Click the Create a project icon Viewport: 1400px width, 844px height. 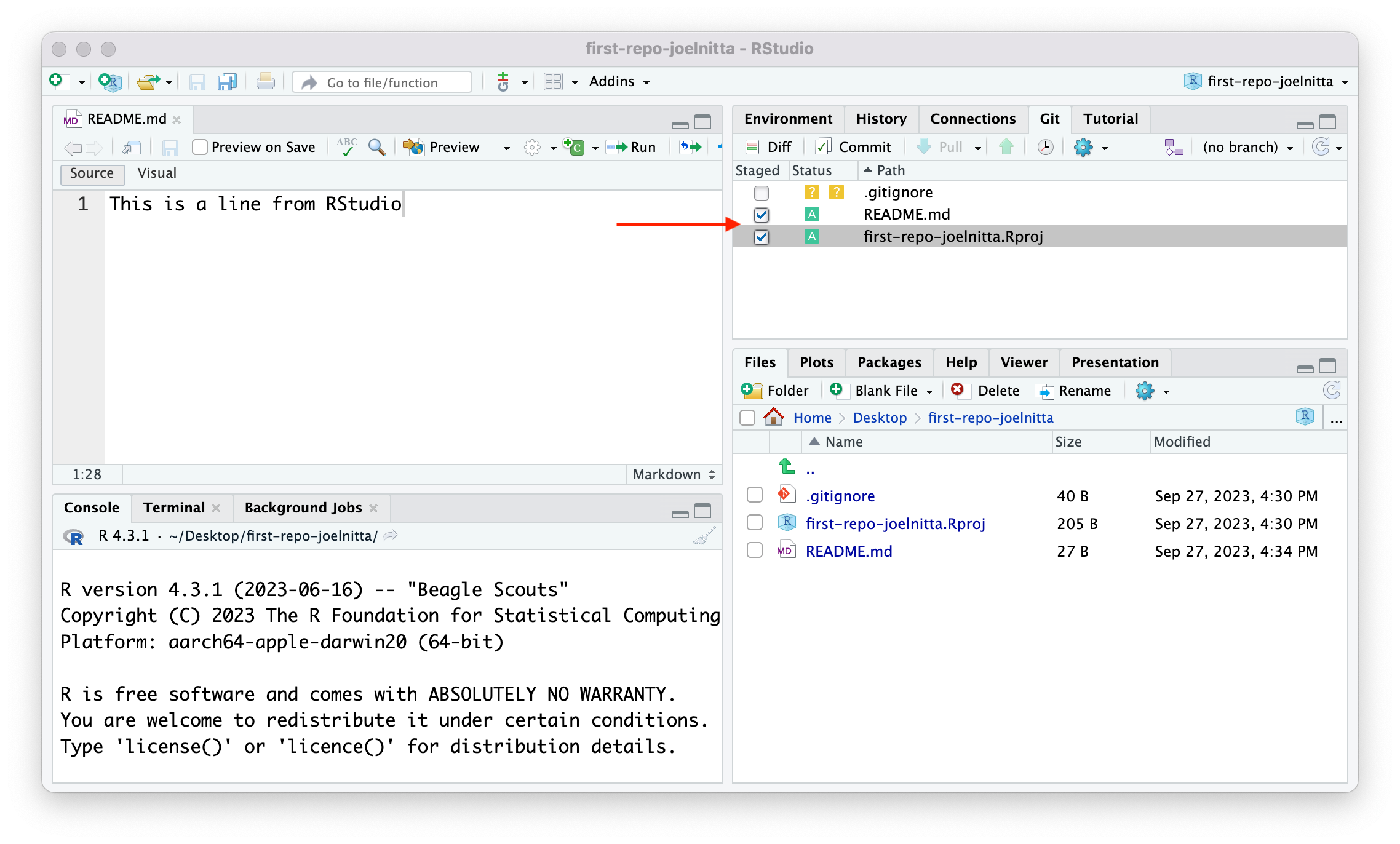110,82
